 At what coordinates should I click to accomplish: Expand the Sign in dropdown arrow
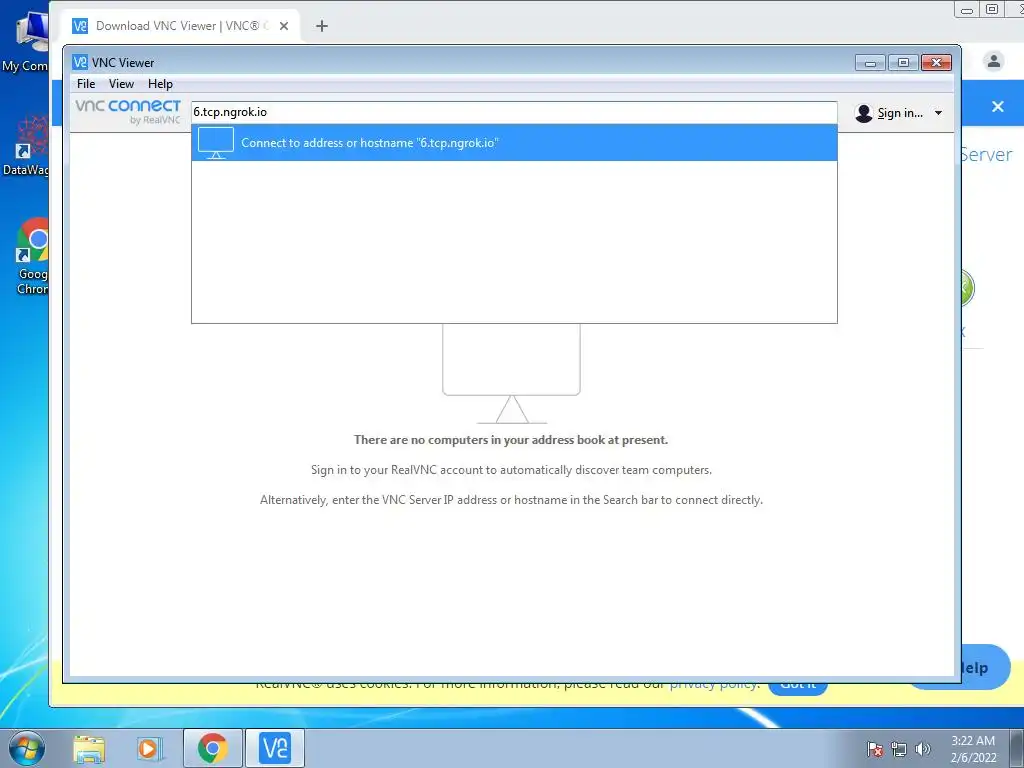click(938, 113)
